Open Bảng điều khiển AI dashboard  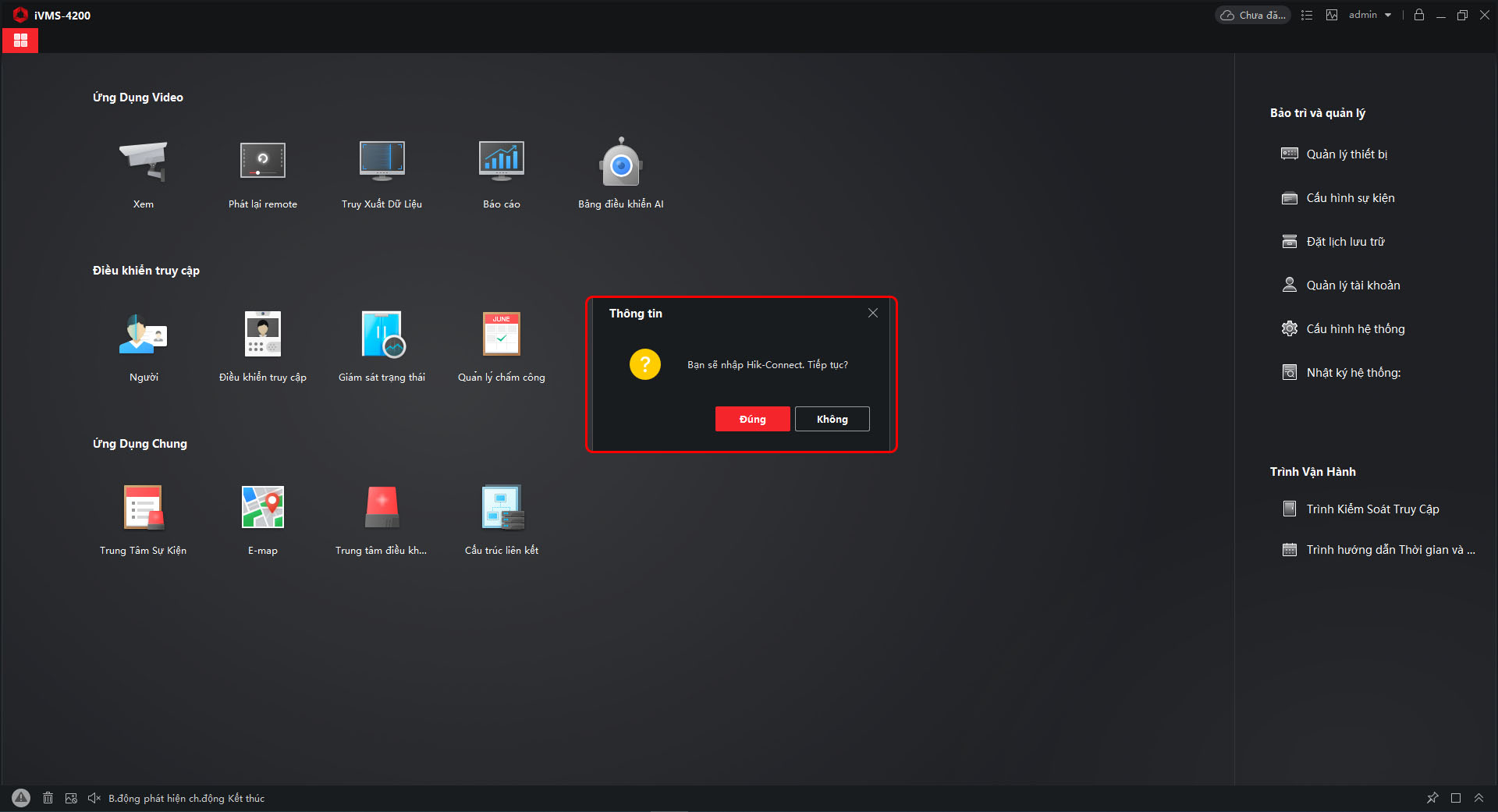[x=620, y=162]
